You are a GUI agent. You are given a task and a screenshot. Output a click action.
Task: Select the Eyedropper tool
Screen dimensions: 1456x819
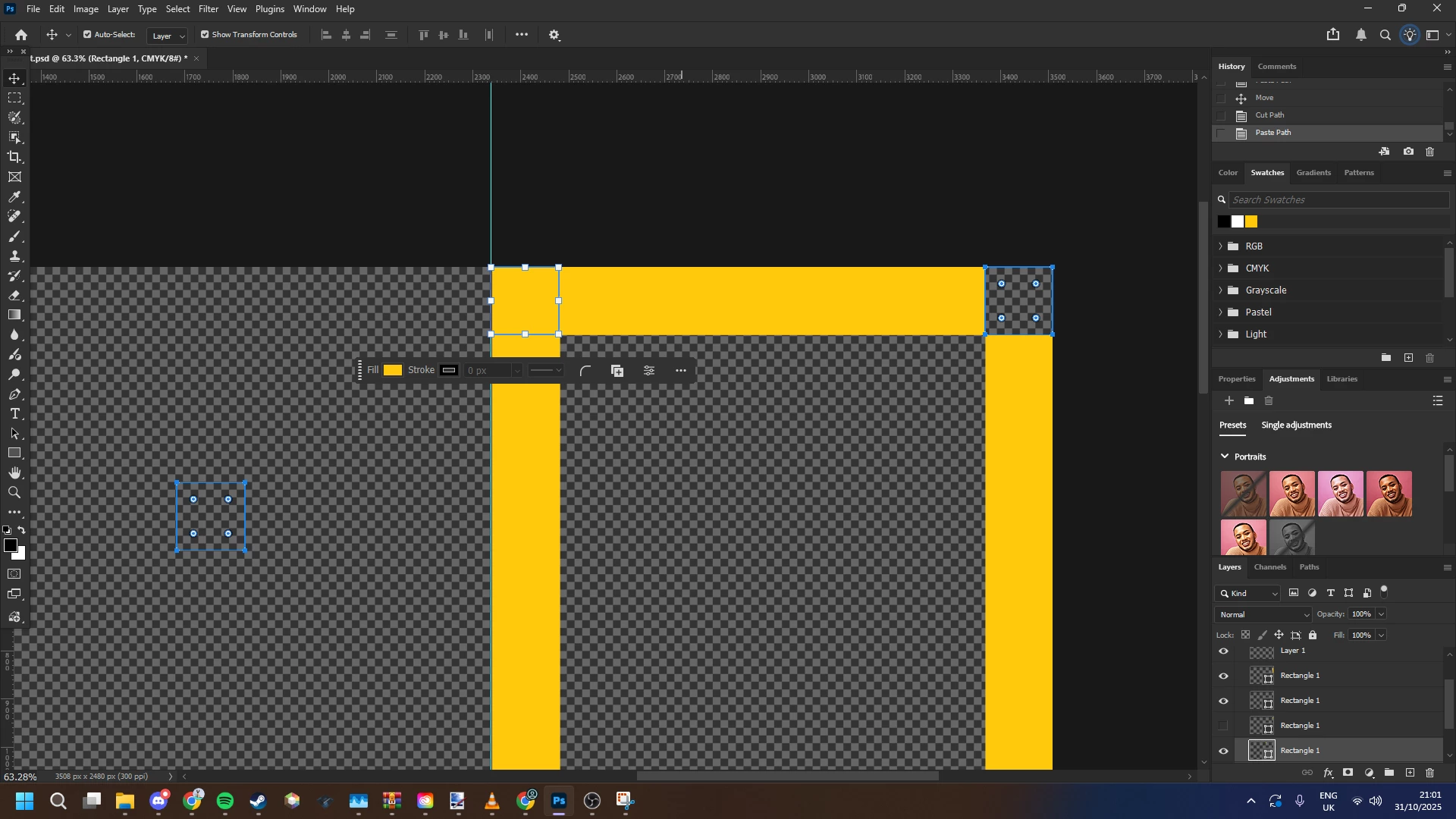tap(14, 196)
